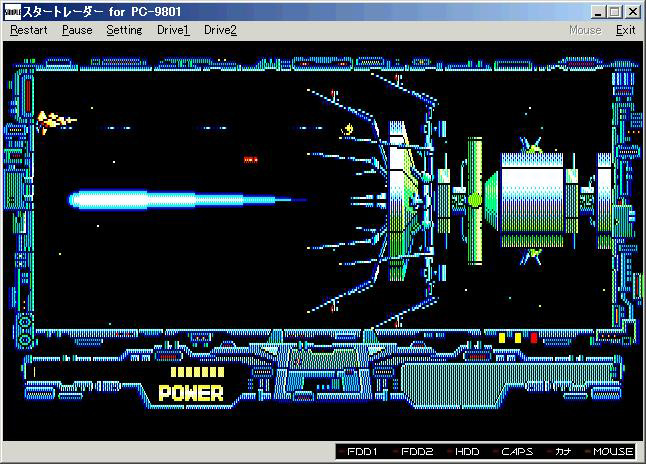The image size is (646, 464).
Task: Close the emulator window
Action: [x=633, y=12]
